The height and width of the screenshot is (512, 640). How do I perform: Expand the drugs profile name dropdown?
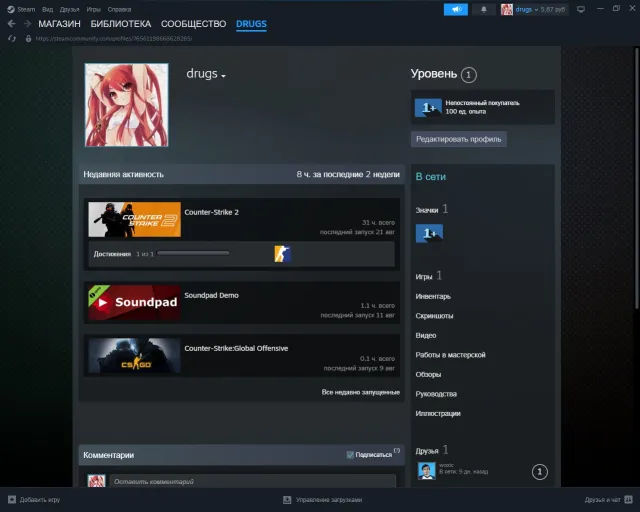(x=223, y=76)
